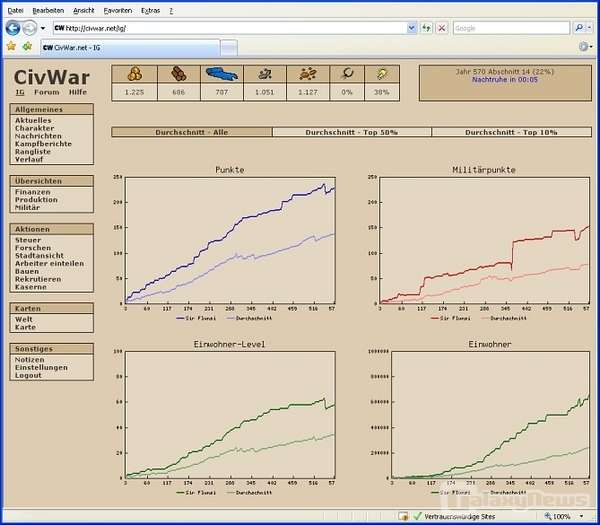Click the refresh page icon
The width and height of the screenshot is (600, 525).
click(427, 28)
